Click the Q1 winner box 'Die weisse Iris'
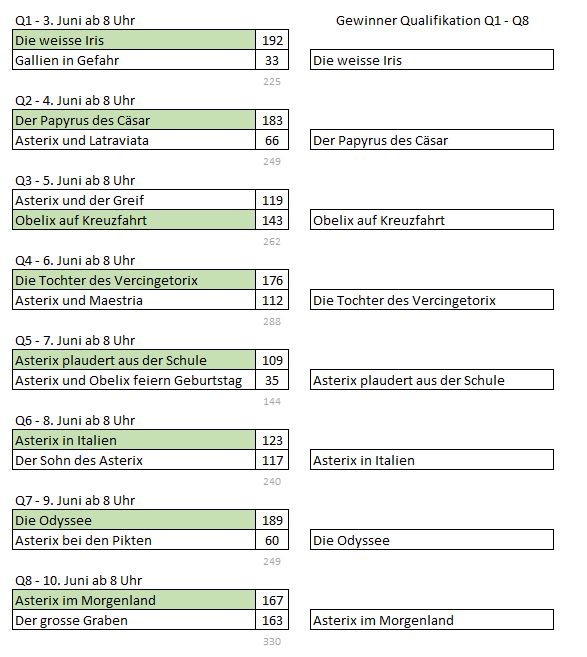Screen dimensions: 587x657 [x=432, y=60]
